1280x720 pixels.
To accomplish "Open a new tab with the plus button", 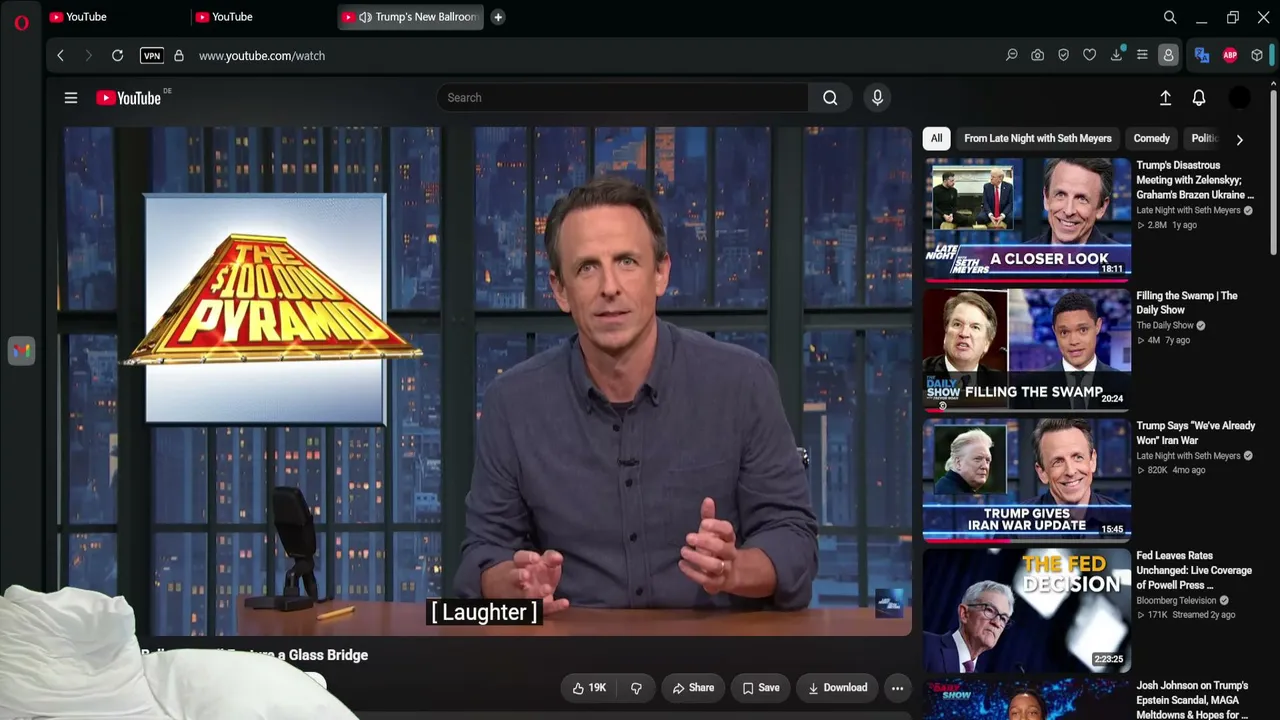I will point(498,17).
